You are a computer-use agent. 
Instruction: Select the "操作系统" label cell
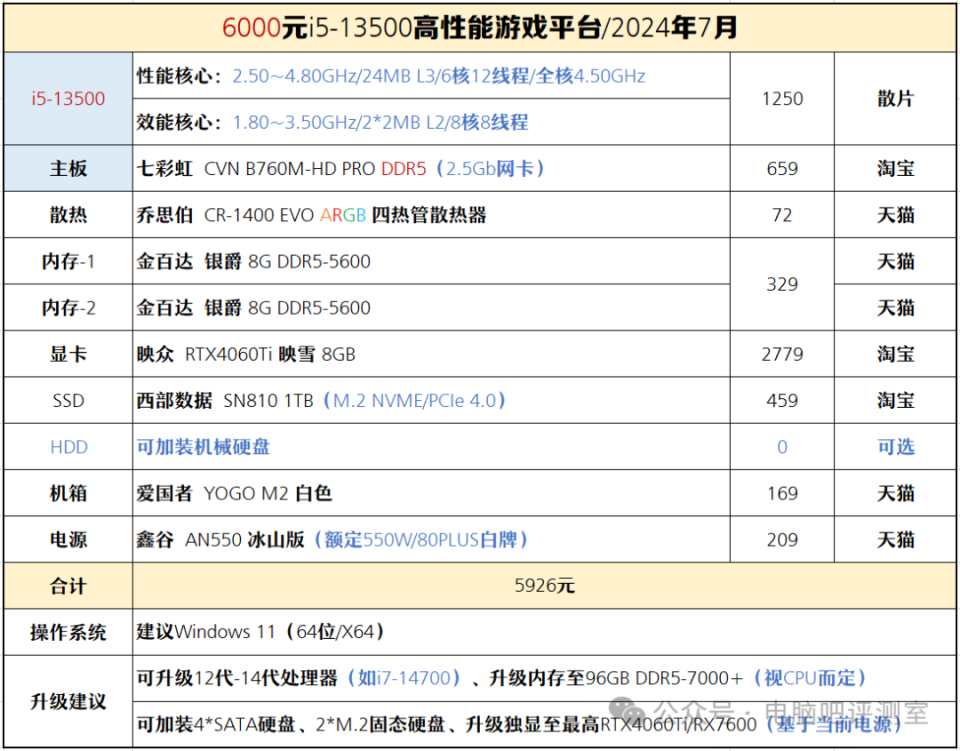pos(68,632)
